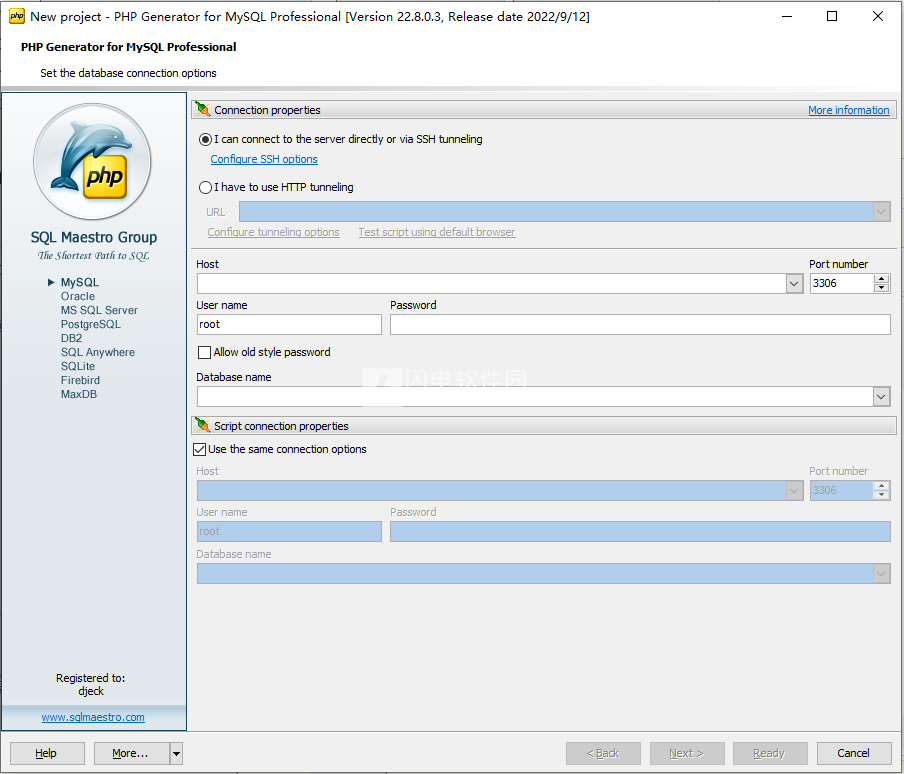The width and height of the screenshot is (904, 774).
Task: Minimize the PHP Generator window
Action: click(x=786, y=16)
